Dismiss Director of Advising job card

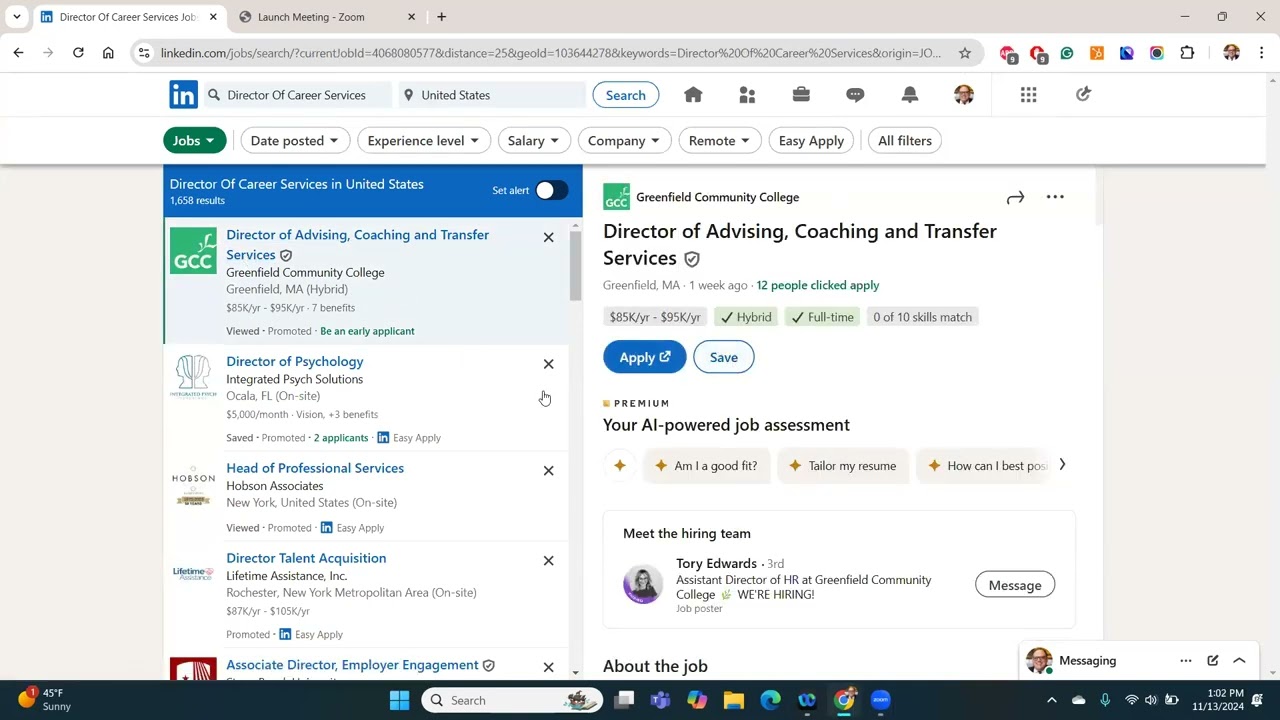pyautogui.click(x=548, y=237)
